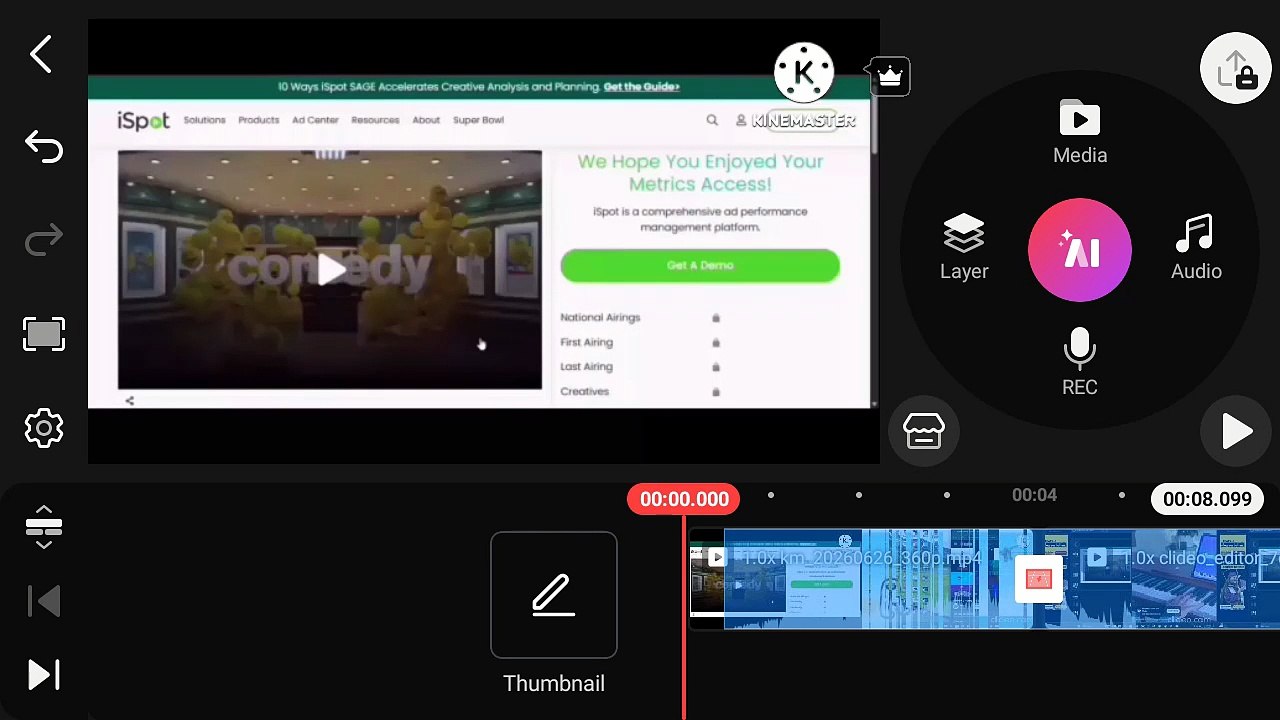Tap 'Ad Center' in the preview
The height and width of the screenshot is (720, 1280).
point(315,120)
